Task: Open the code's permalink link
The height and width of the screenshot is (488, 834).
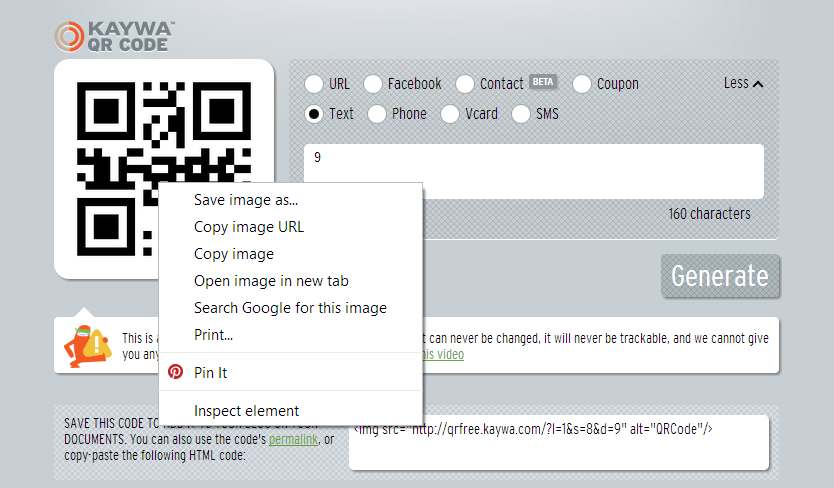Action: (x=293, y=440)
